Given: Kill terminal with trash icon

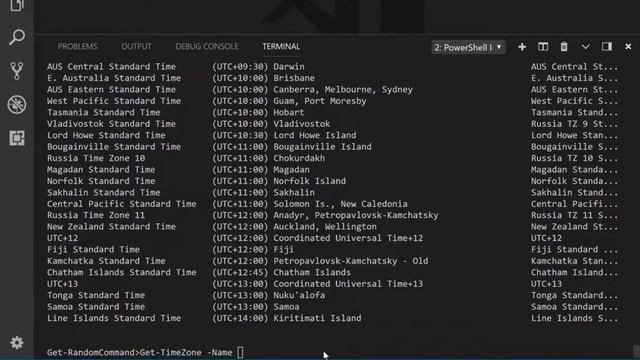Looking at the screenshot, I should [x=564, y=47].
